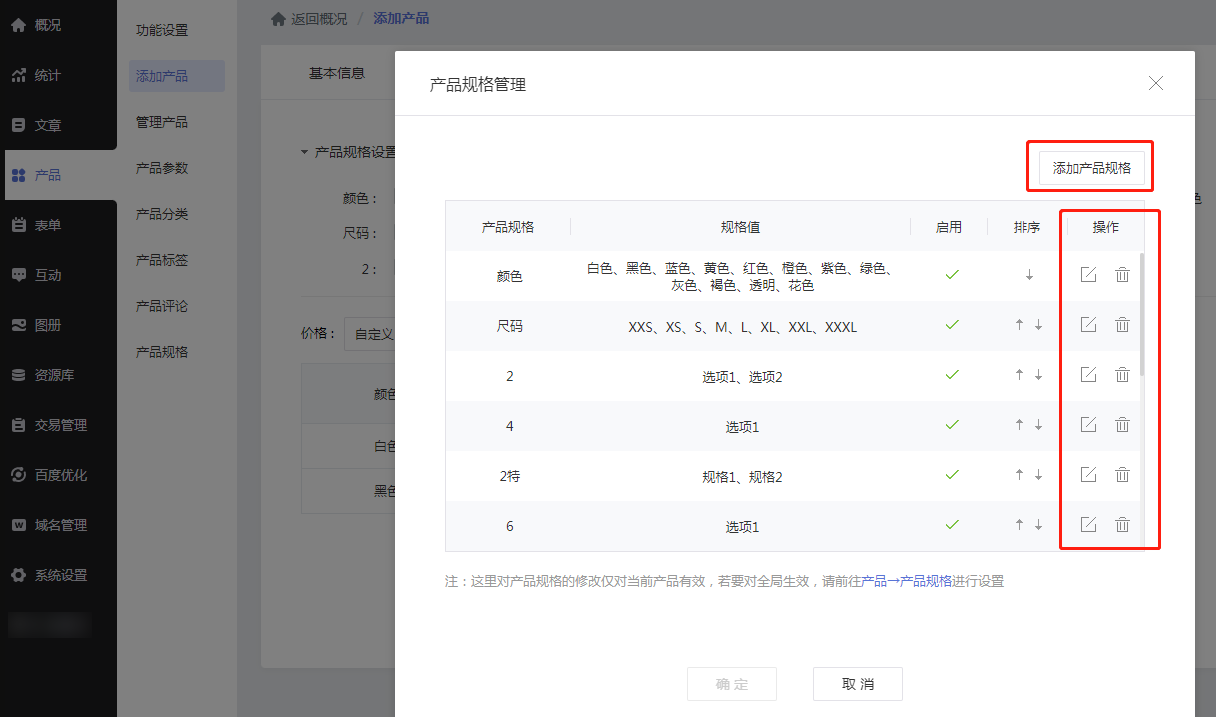The height and width of the screenshot is (717, 1216).
Task: Move row 4 down in sort order
Action: [1038, 425]
